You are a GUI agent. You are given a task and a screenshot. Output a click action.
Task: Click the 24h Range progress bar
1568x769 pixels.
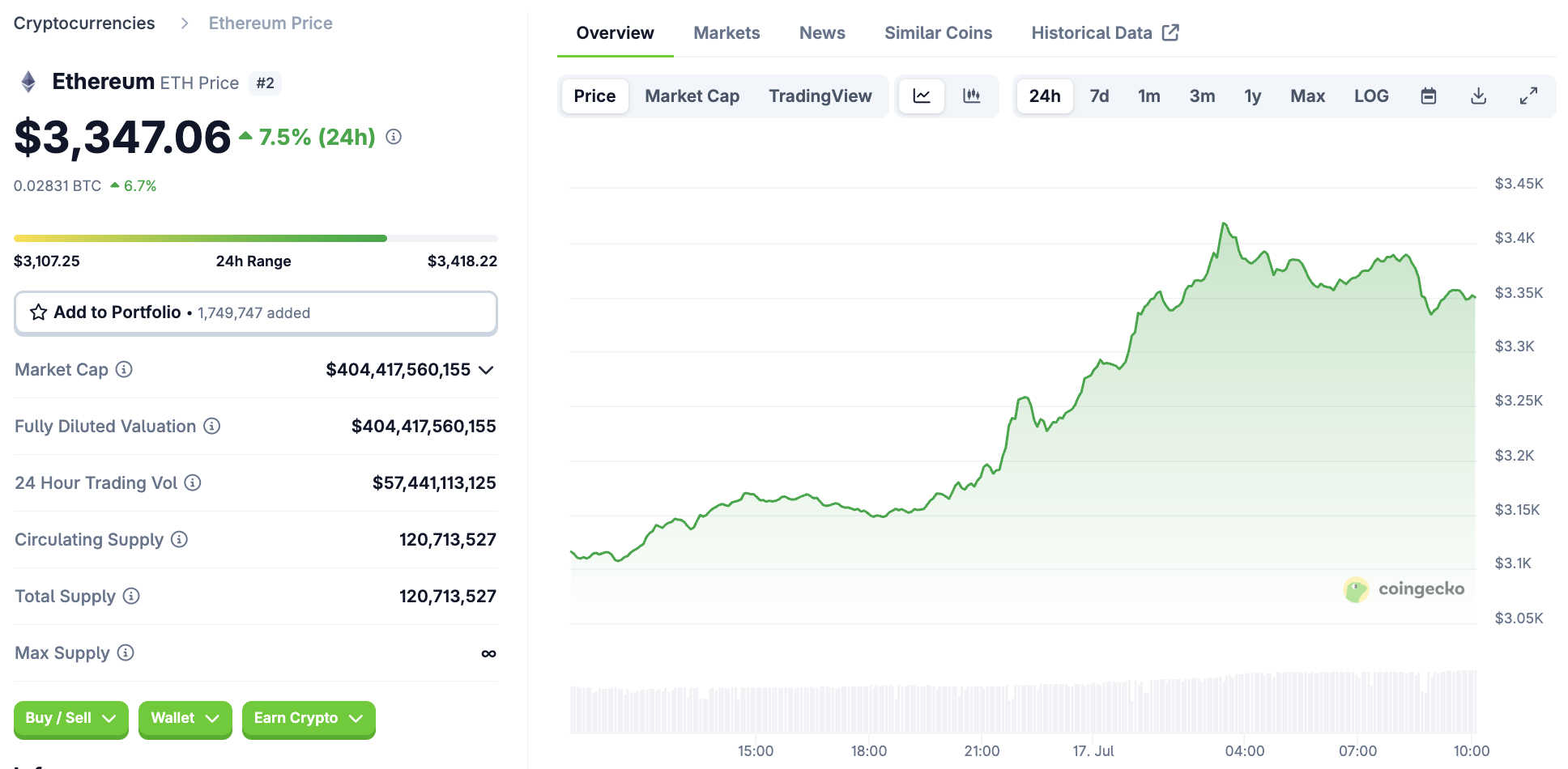tap(255, 239)
